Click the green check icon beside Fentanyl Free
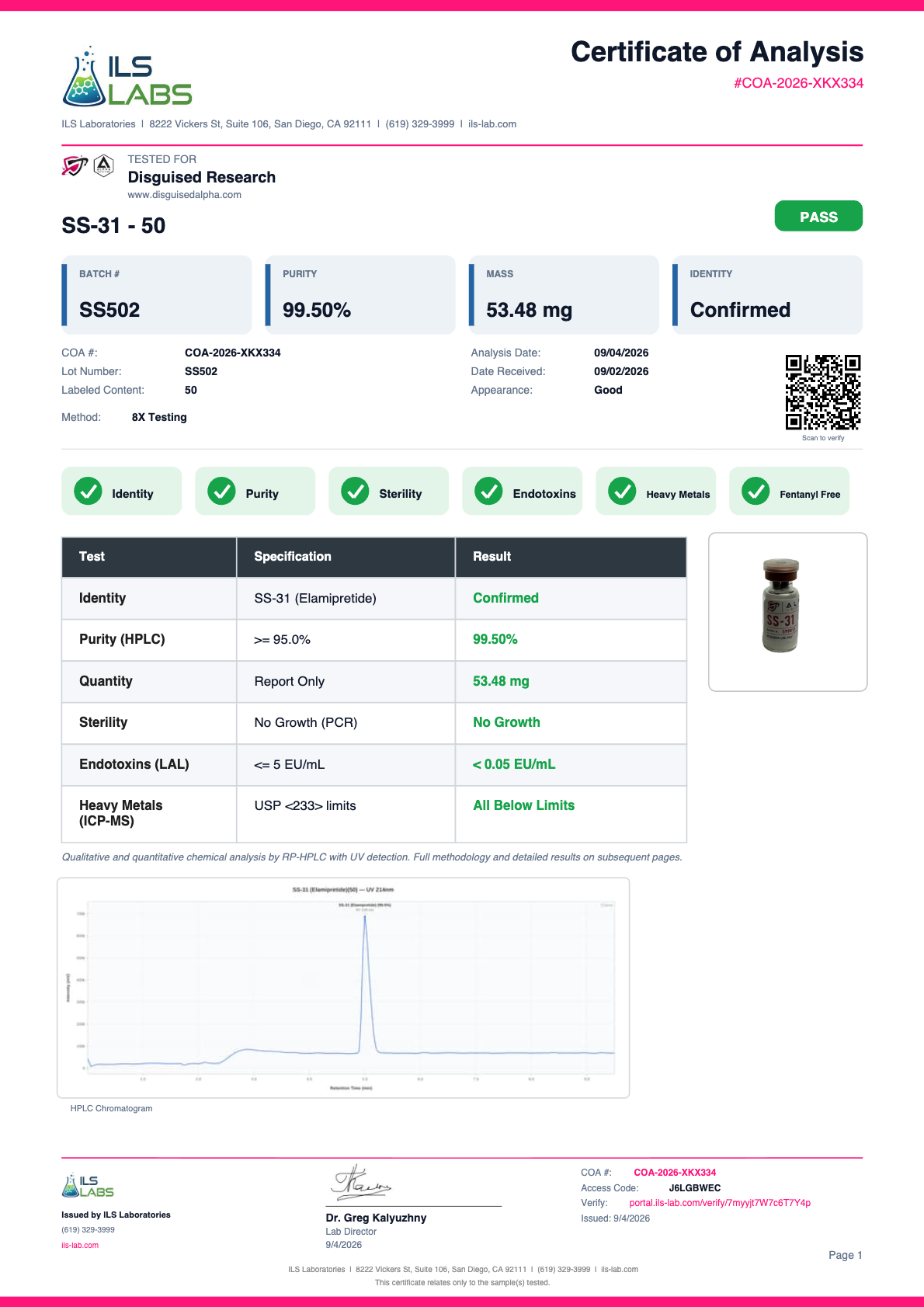 point(756,491)
